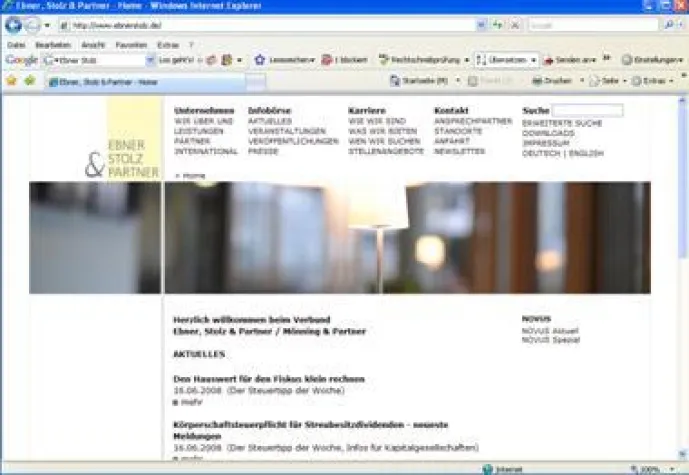Open NEWSLETTER link
Image resolution: width=689 pixels, height=475 pixels.
coord(460,152)
